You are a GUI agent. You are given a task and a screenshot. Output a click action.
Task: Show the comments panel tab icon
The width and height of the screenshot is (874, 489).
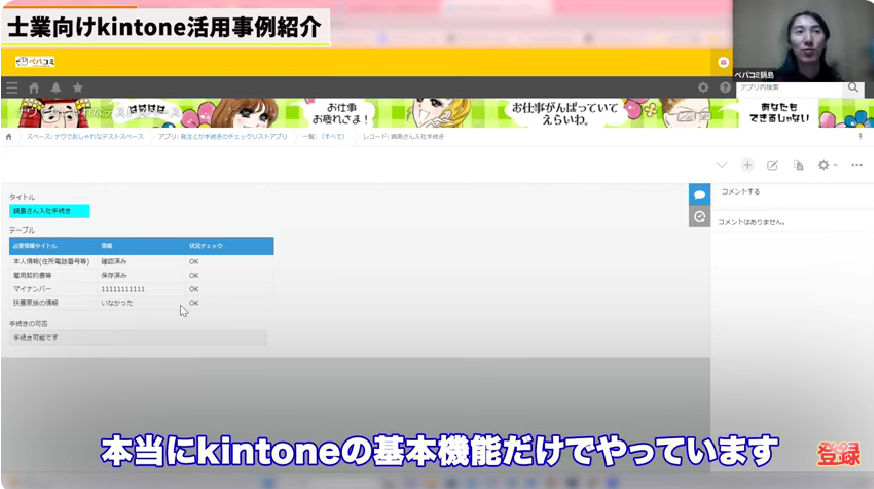coord(700,194)
